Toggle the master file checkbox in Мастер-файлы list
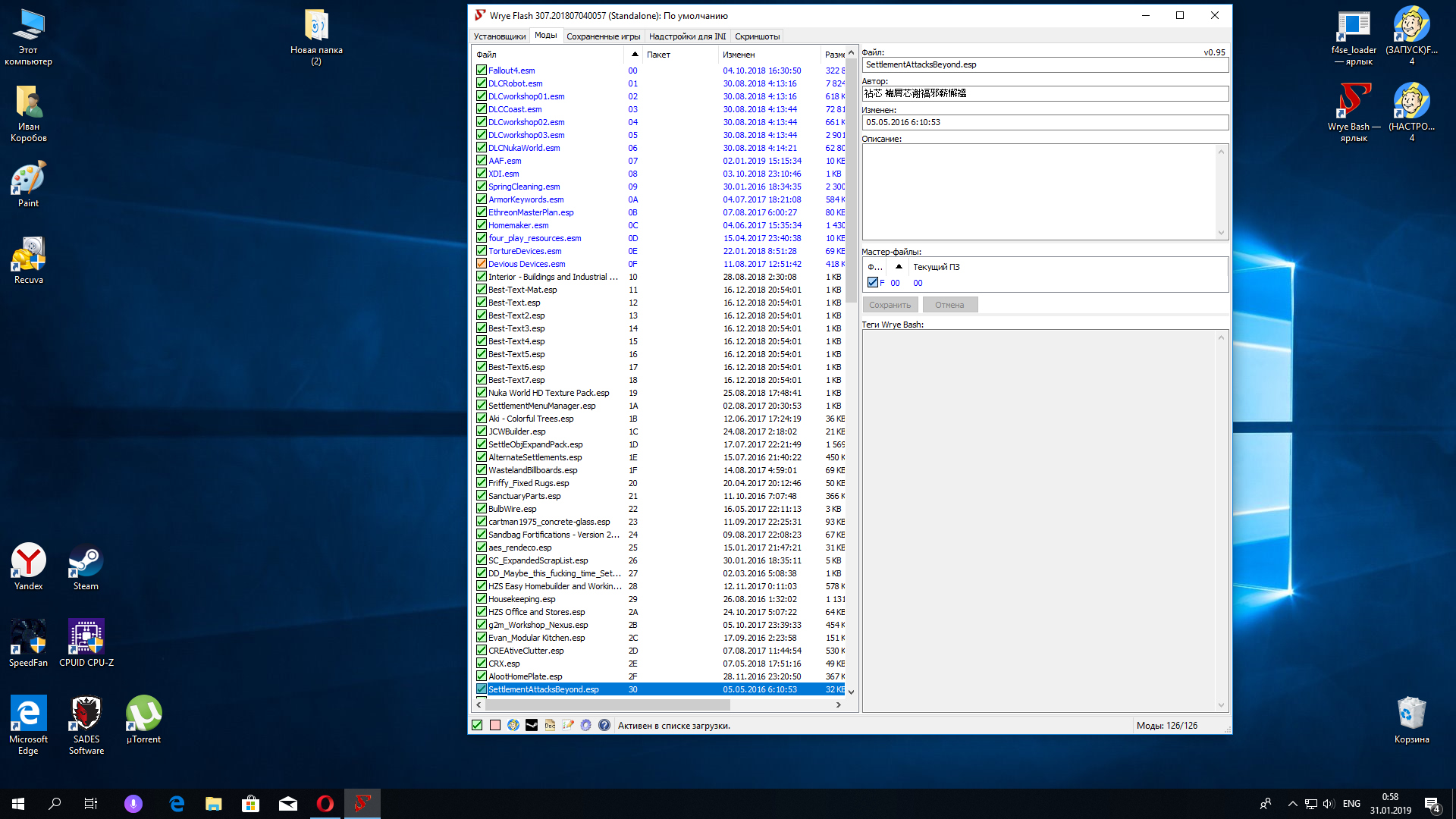This screenshot has width=1456, height=819. (873, 283)
